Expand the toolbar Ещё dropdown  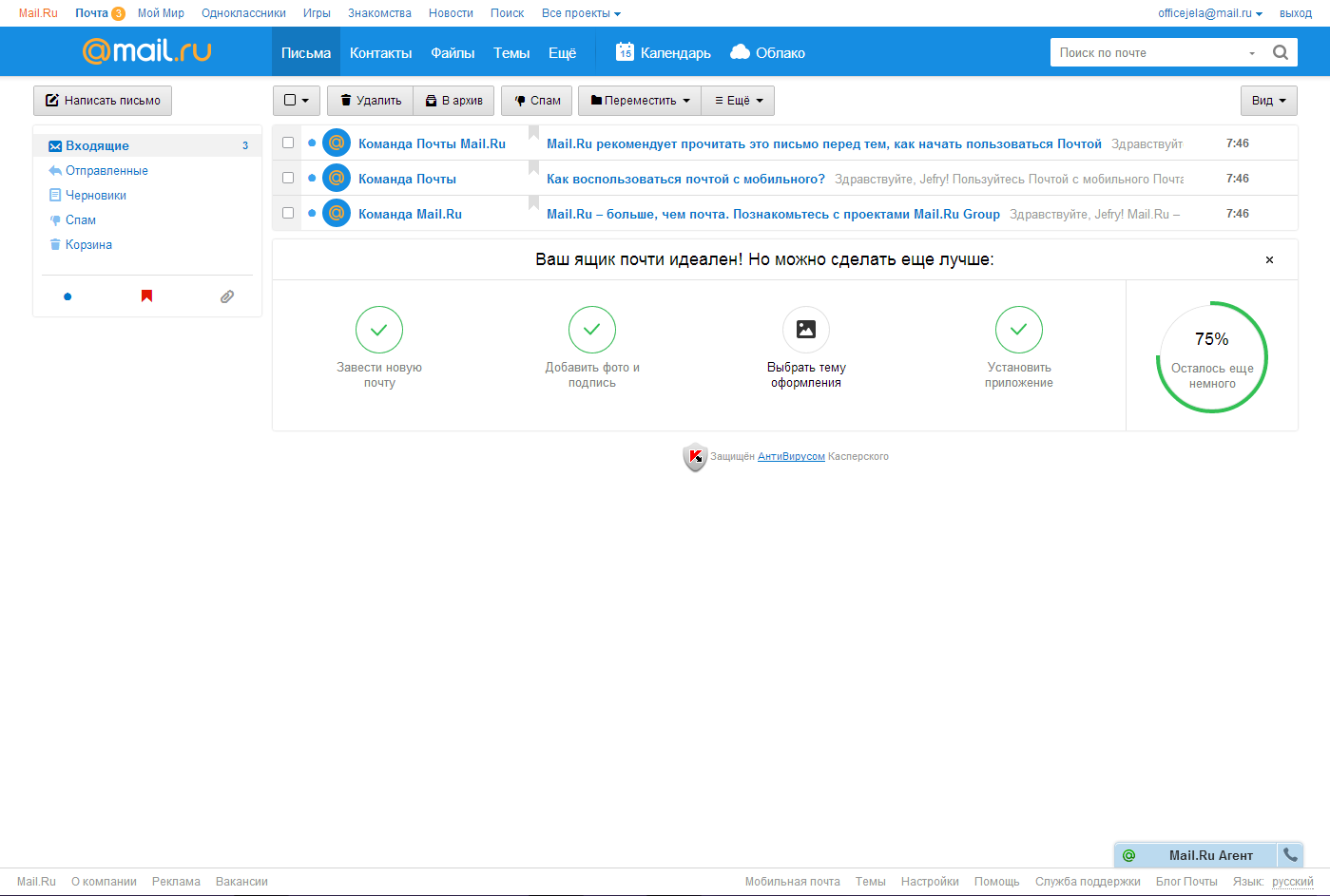click(x=739, y=101)
